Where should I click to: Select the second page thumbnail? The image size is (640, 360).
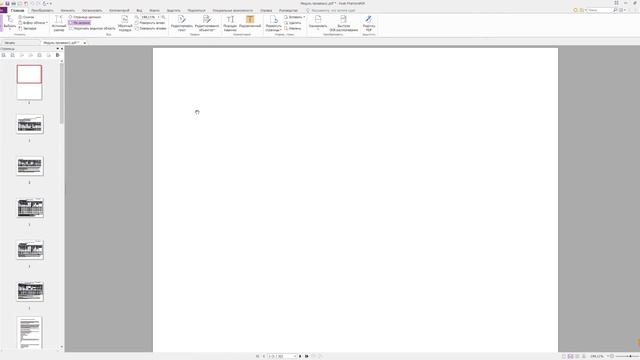[30, 124]
